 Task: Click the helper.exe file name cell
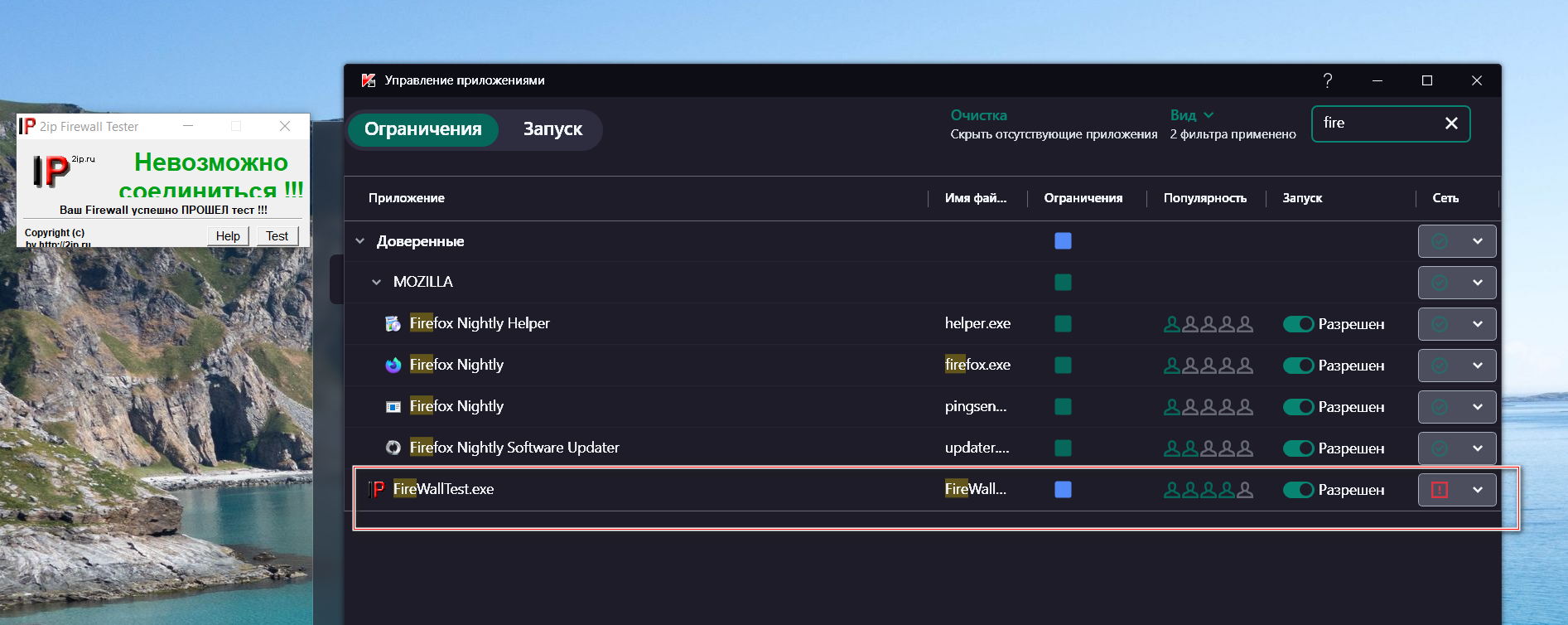point(977,323)
